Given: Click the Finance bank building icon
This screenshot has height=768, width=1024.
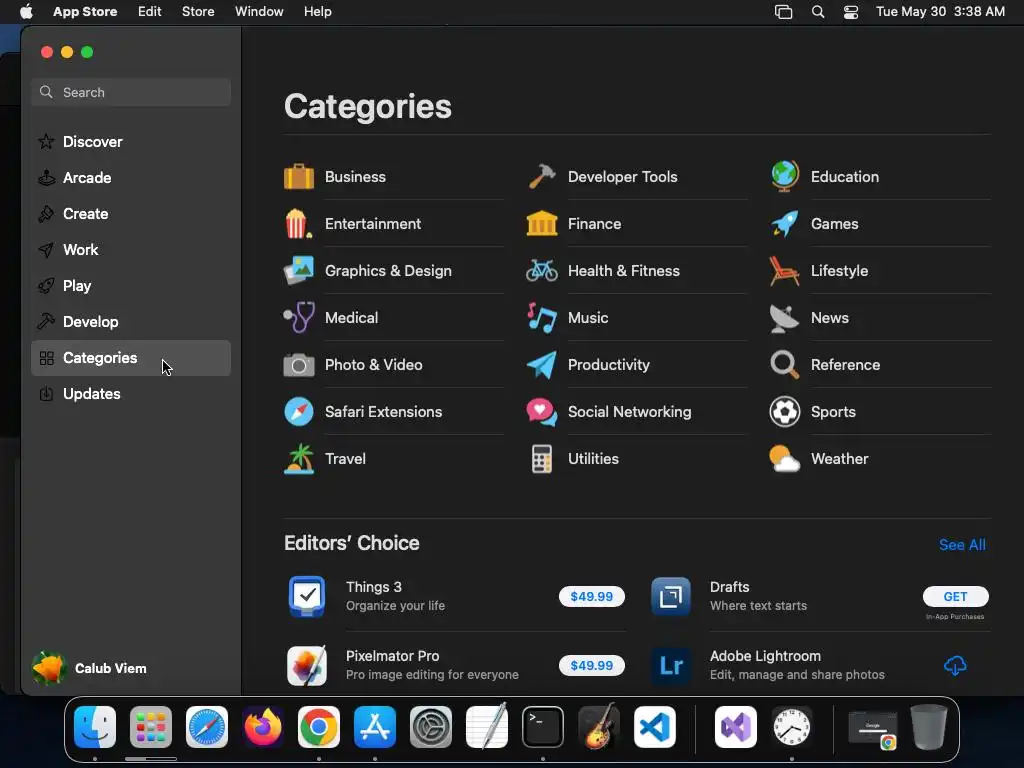Looking at the screenshot, I should point(542,223).
